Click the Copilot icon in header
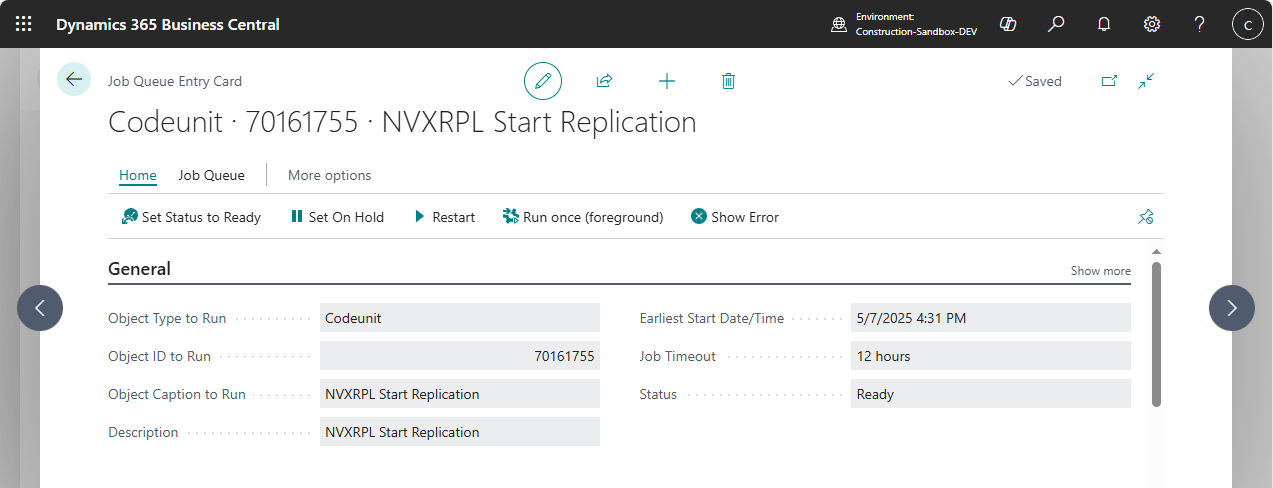1273x488 pixels. pos(1008,24)
